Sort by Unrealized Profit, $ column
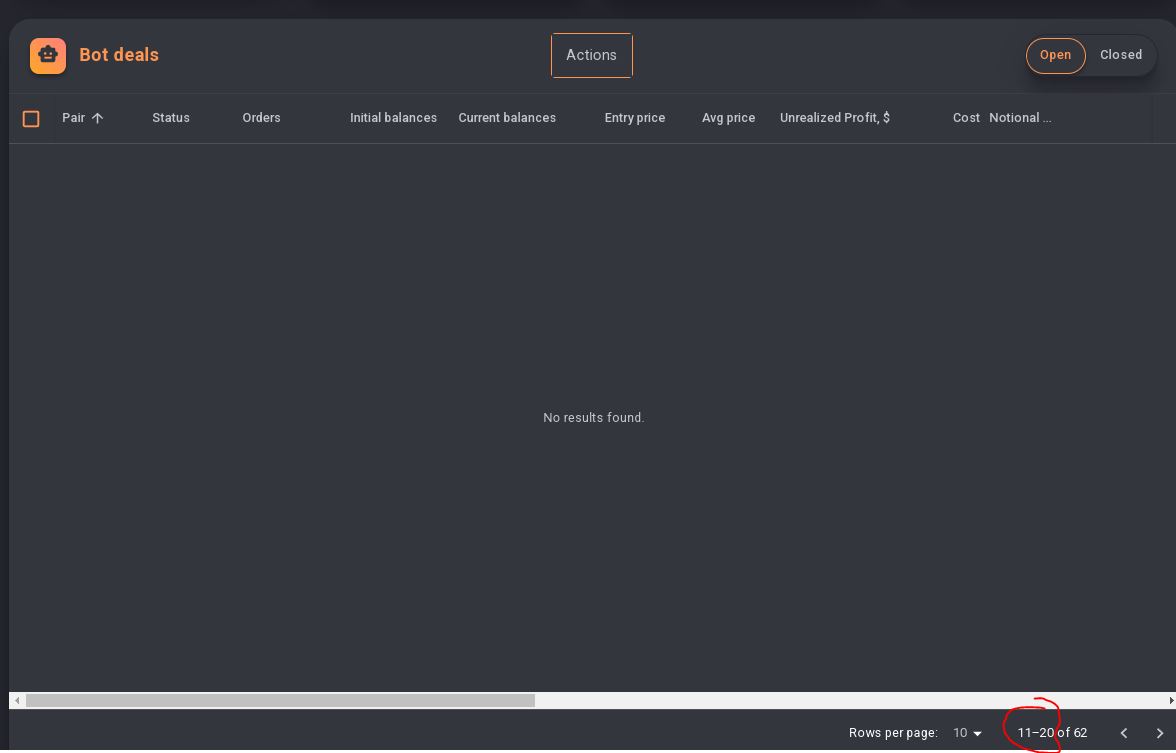1176x753 pixels. click(835, 118)
